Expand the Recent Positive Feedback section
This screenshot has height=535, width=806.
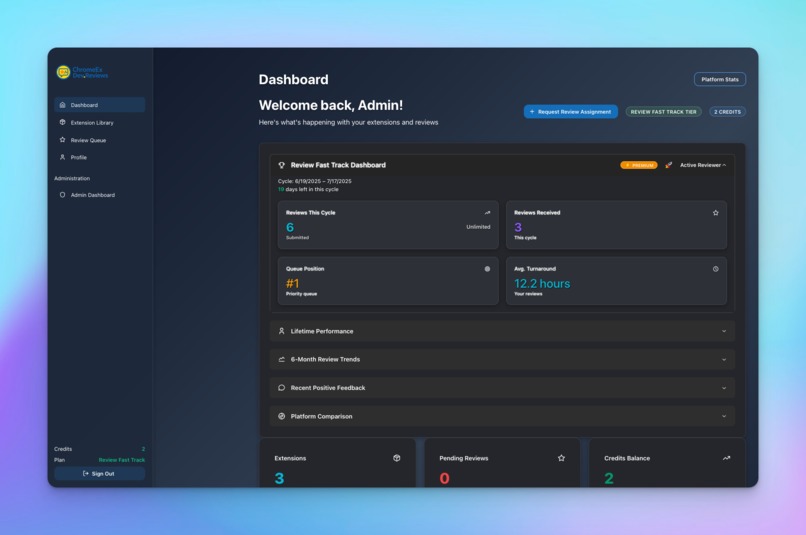tap(502, 388)
